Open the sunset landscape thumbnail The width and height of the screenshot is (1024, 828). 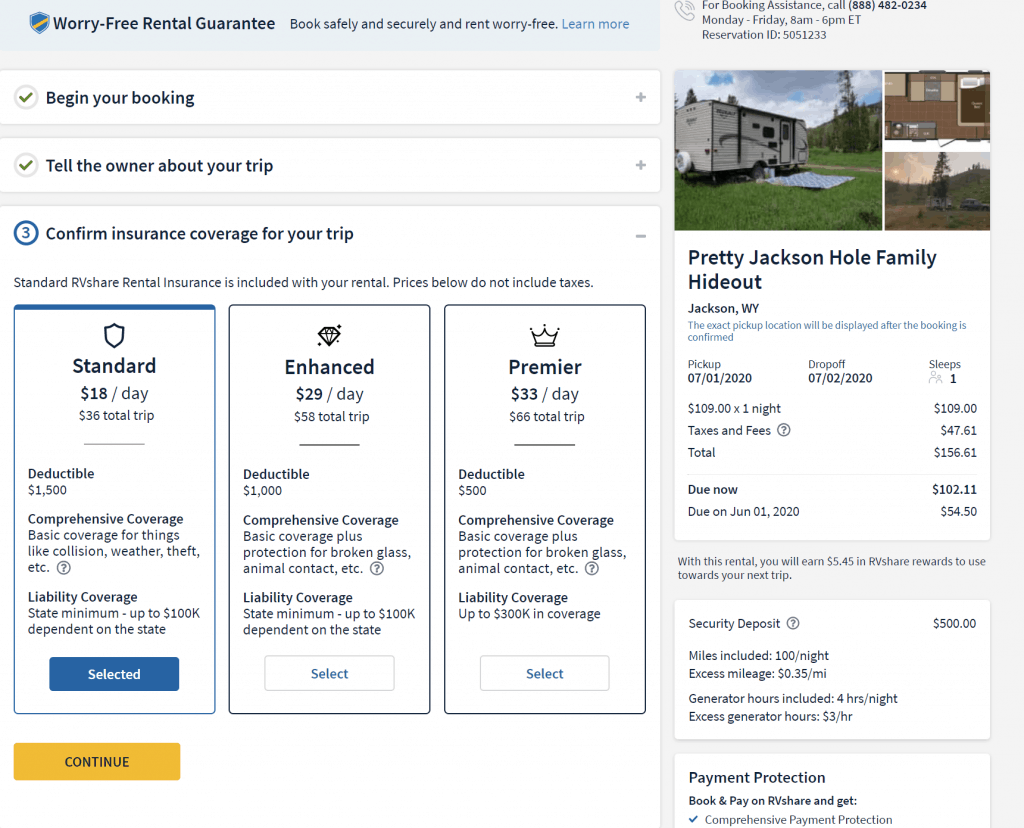pyautogui.click(x=937, y=191)
